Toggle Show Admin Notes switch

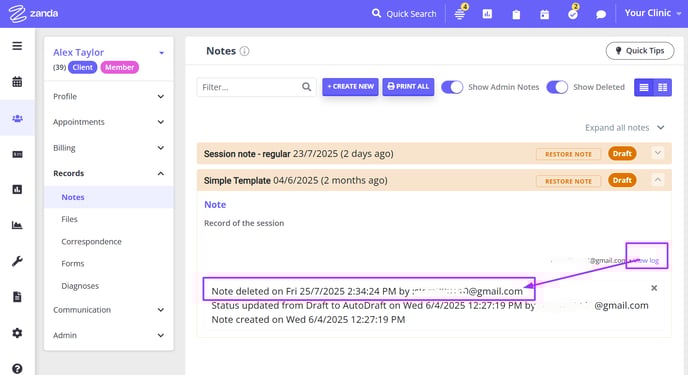(452, 87)
